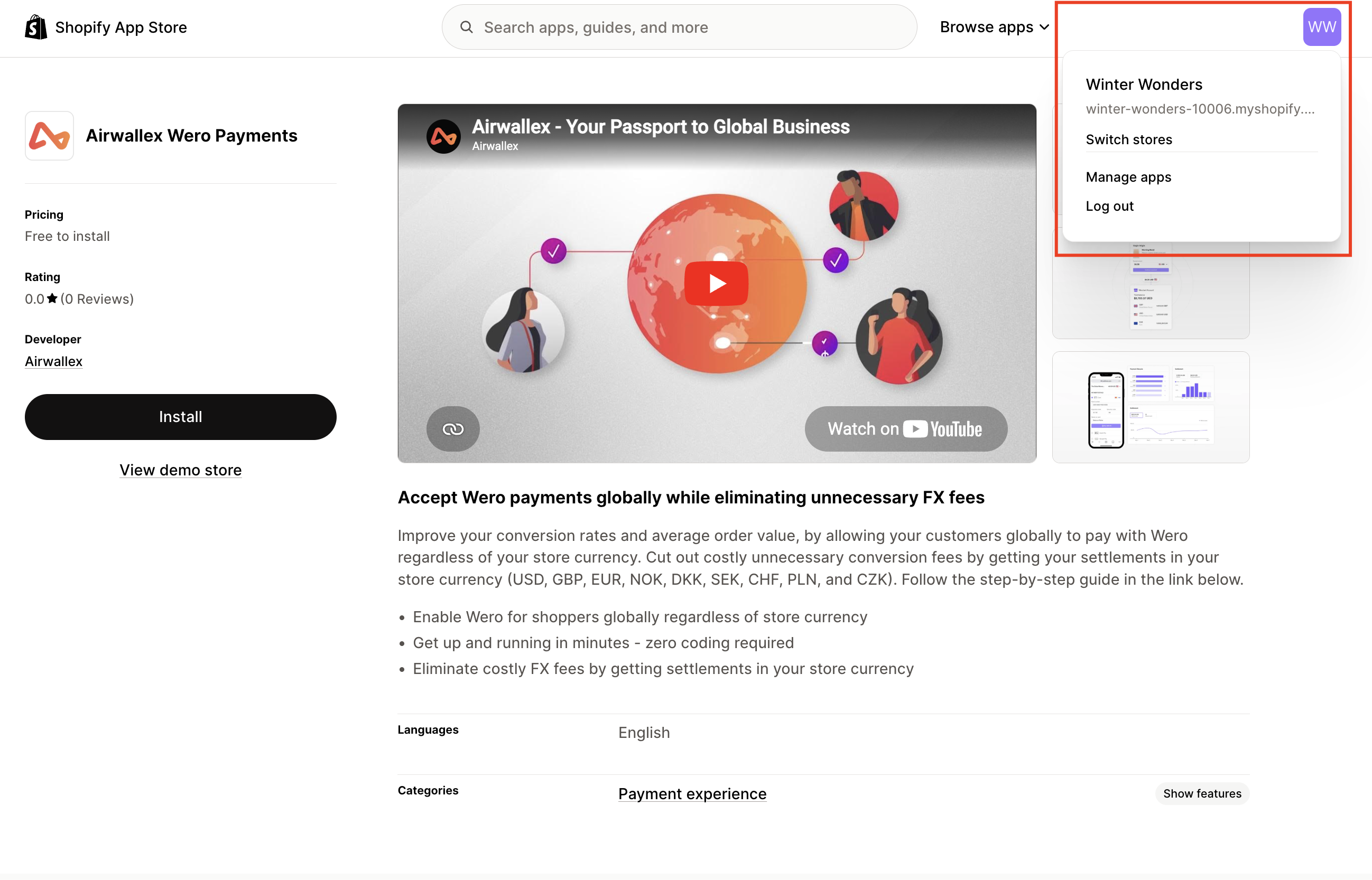The image size is (1372, 880).
Task: Click the Shopify App Store title text
Action: tap(121, 27)
